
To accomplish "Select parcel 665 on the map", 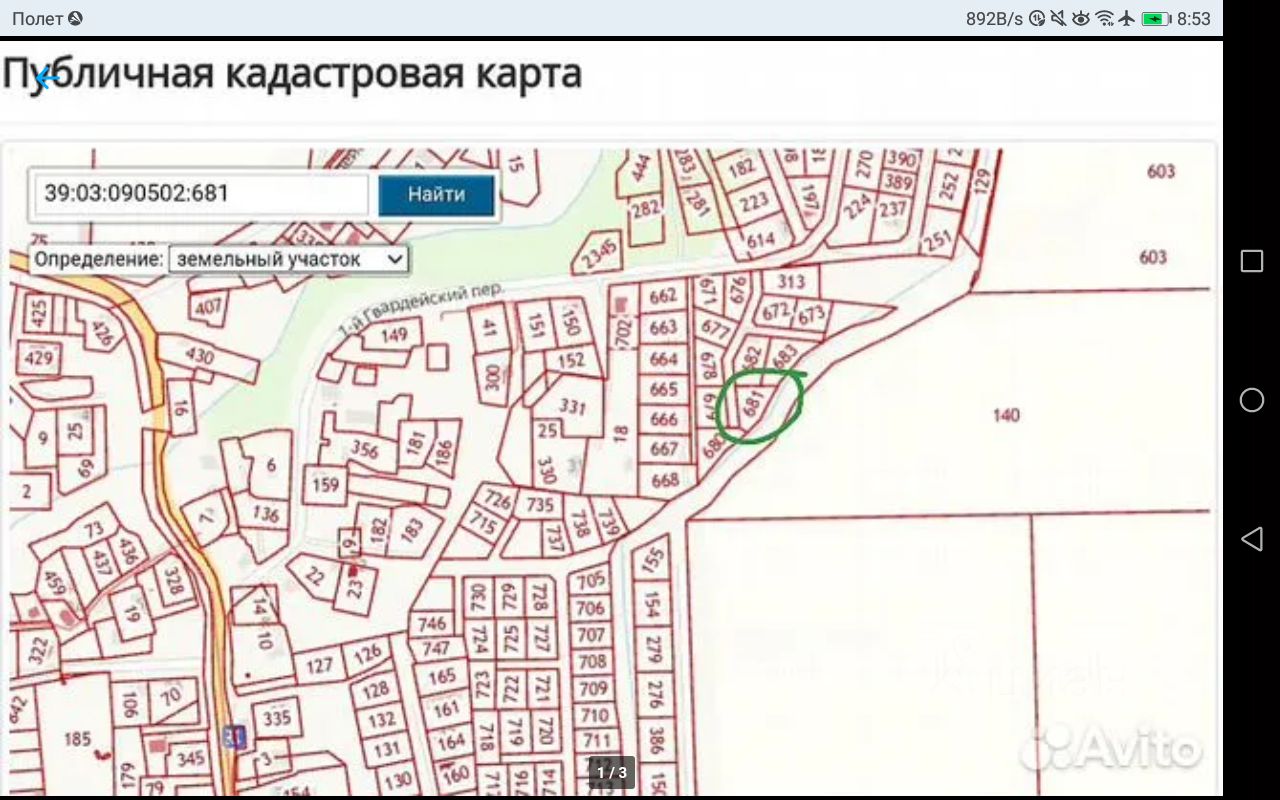I will pyautogui.click(x=664, y=389).
